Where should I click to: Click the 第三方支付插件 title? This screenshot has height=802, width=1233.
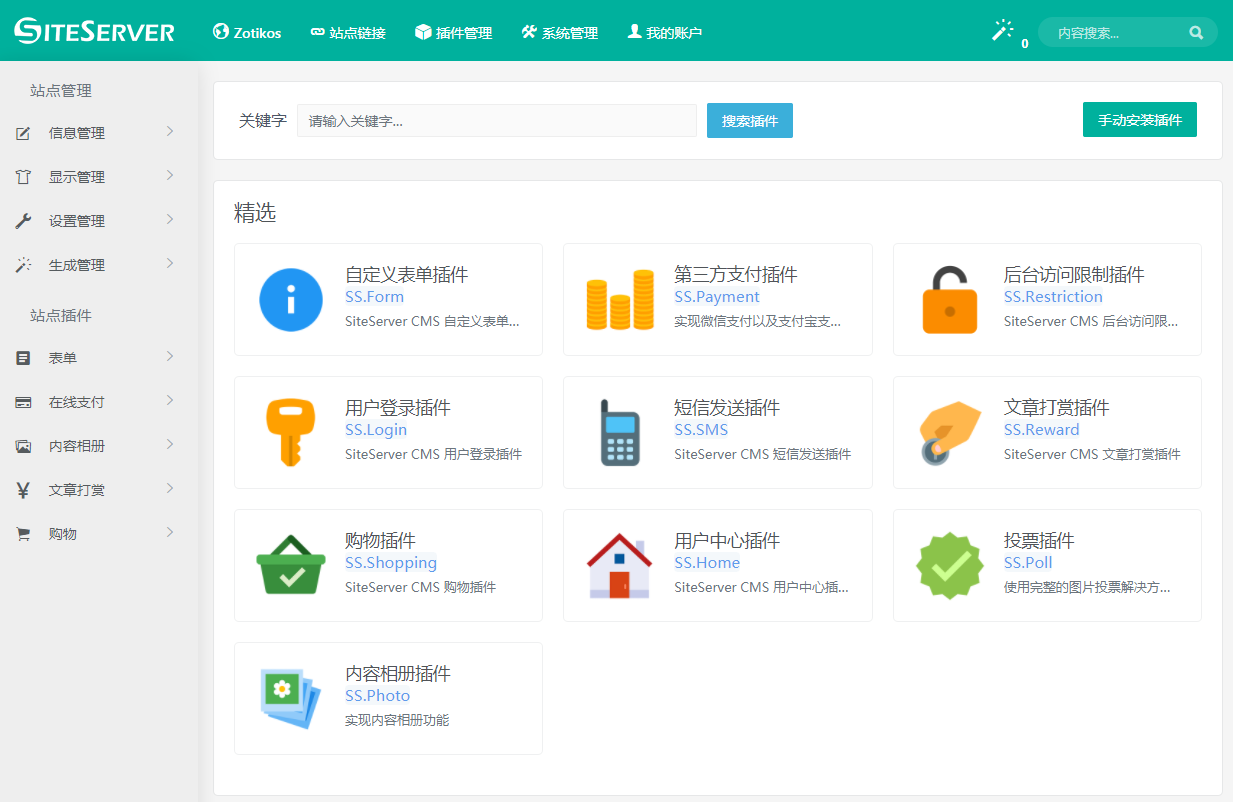click(736, 275)
